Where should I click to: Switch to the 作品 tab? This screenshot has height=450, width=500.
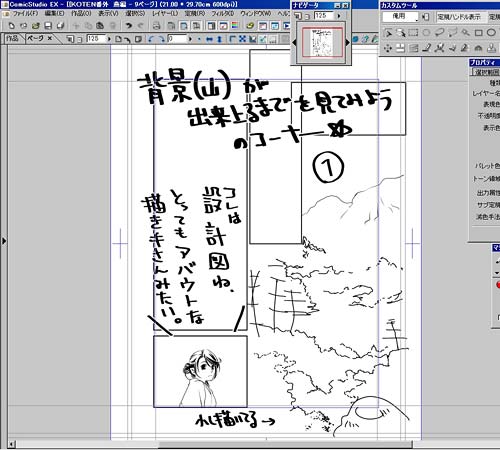point(12,39)
